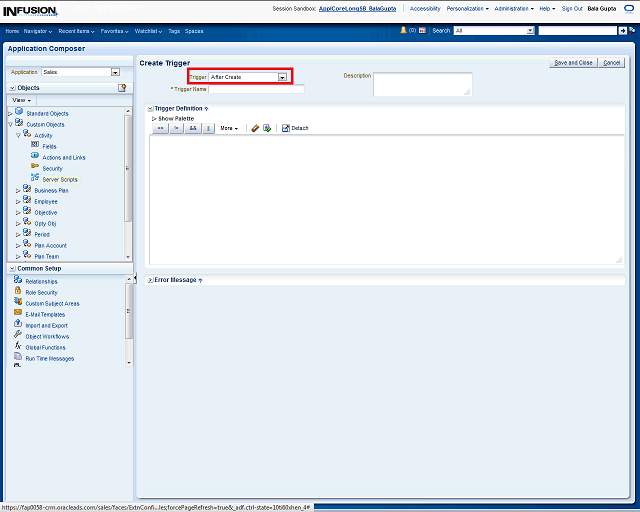Click the Object Workflows wrench icon

pos(18,334)
